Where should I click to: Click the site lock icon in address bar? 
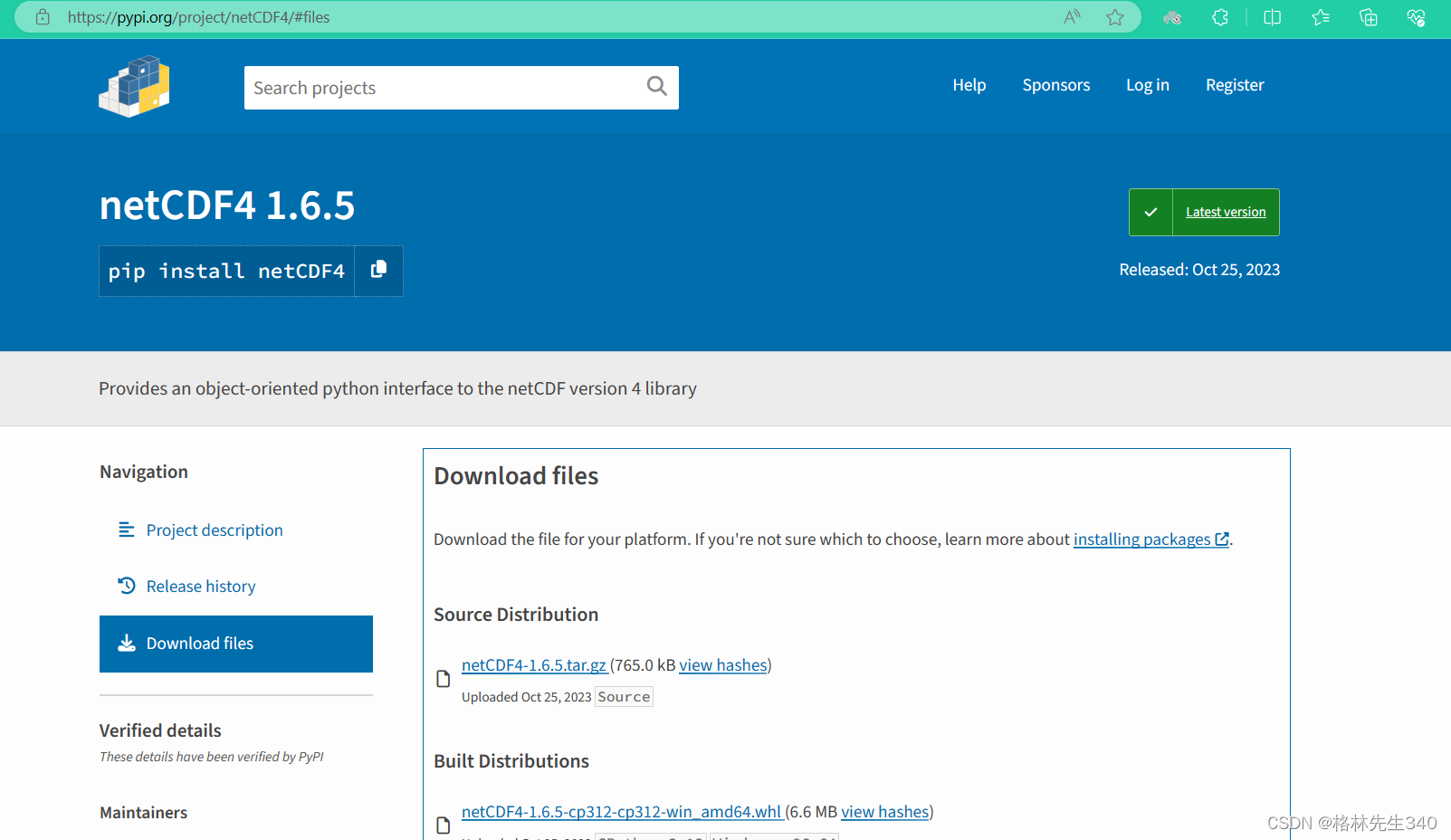tap(43, 17)
